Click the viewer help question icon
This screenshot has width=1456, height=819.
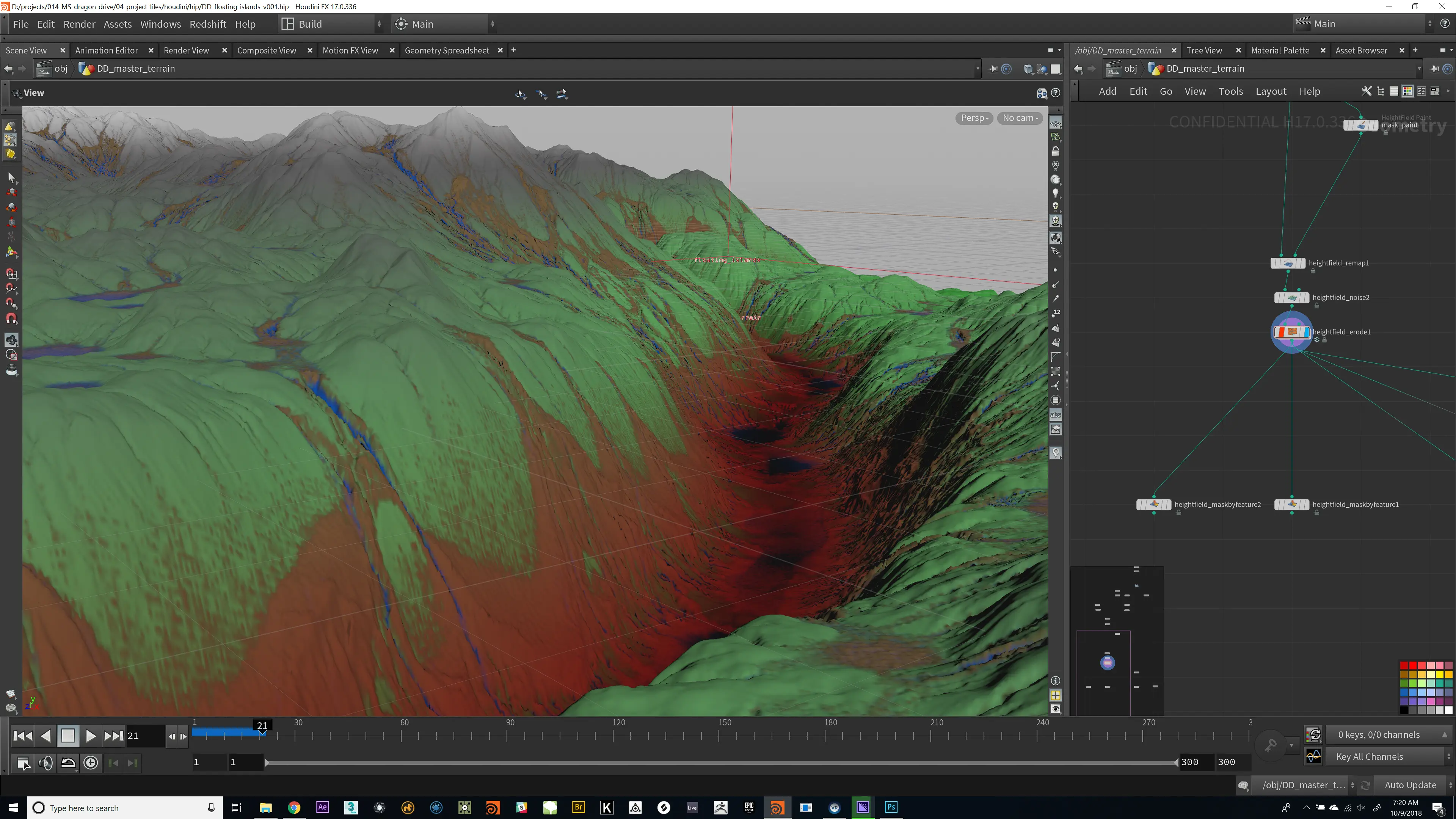click(x=1055, y=93)
